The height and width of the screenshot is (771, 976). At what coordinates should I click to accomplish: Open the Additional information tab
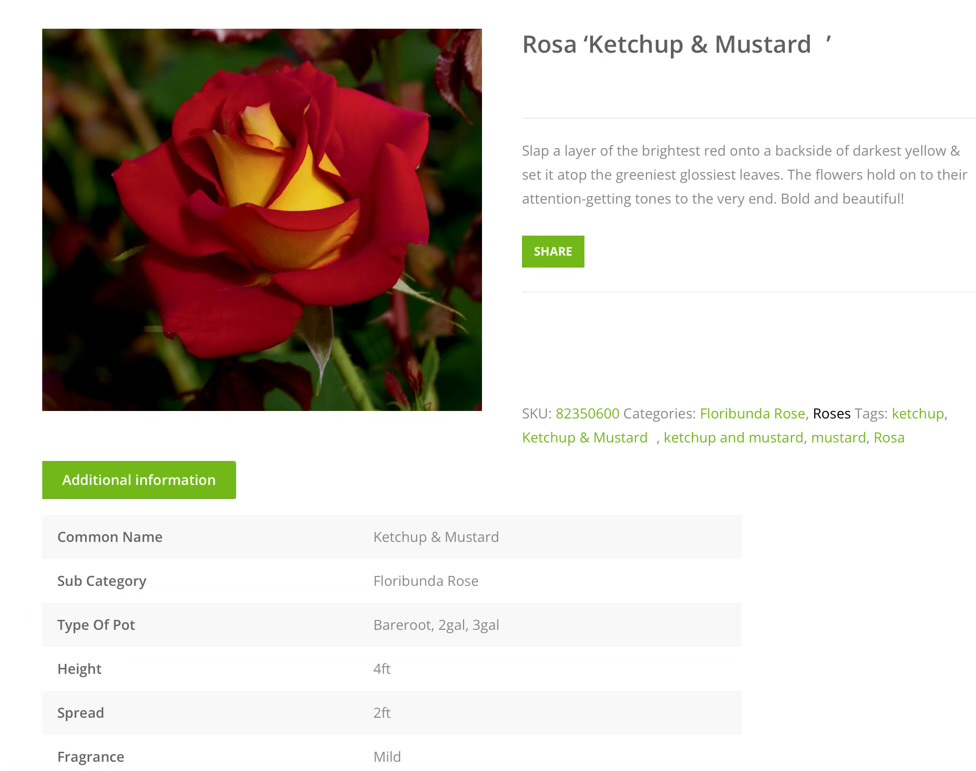coord(139,480)
